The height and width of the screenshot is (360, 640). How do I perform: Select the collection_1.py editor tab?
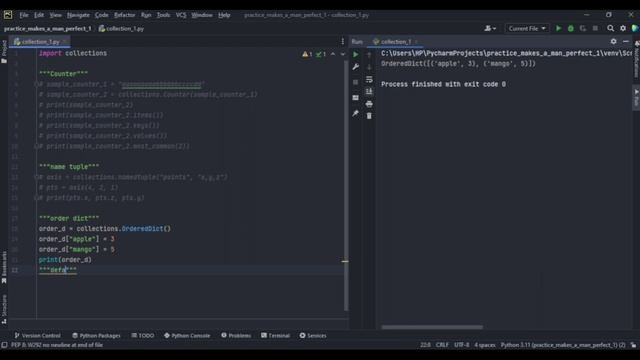tap(40, 42)
